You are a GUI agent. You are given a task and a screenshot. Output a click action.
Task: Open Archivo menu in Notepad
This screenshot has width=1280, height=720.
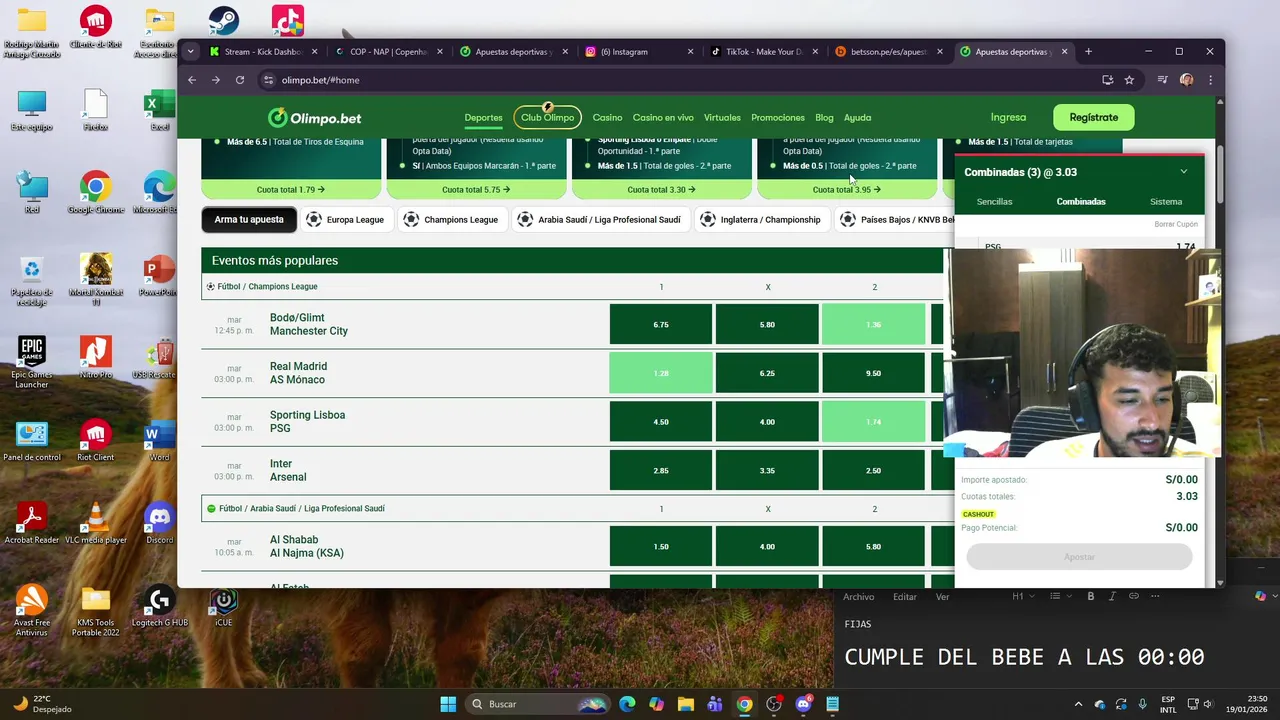tap(859, 597)
